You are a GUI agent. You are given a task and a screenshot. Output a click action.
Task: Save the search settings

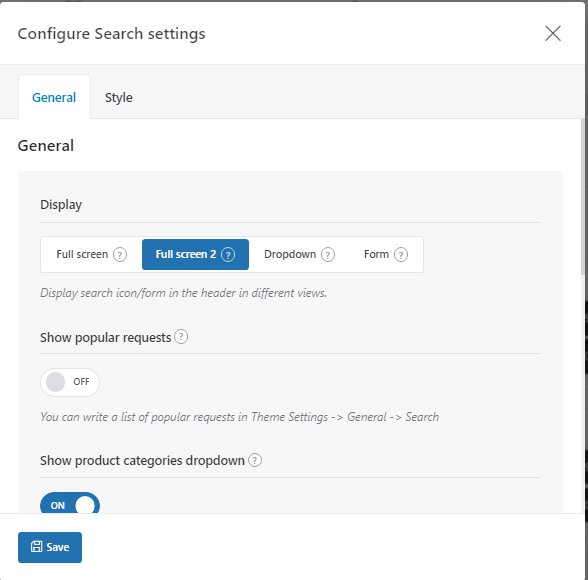click(50, 547)
